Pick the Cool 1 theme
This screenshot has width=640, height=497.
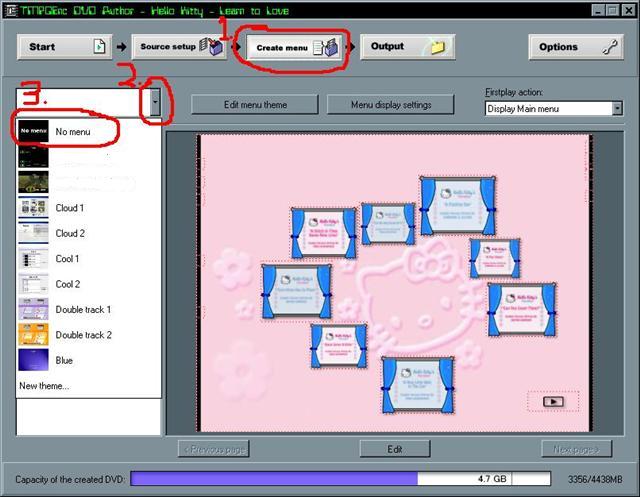pyautogui.click(x=89, y=259)
